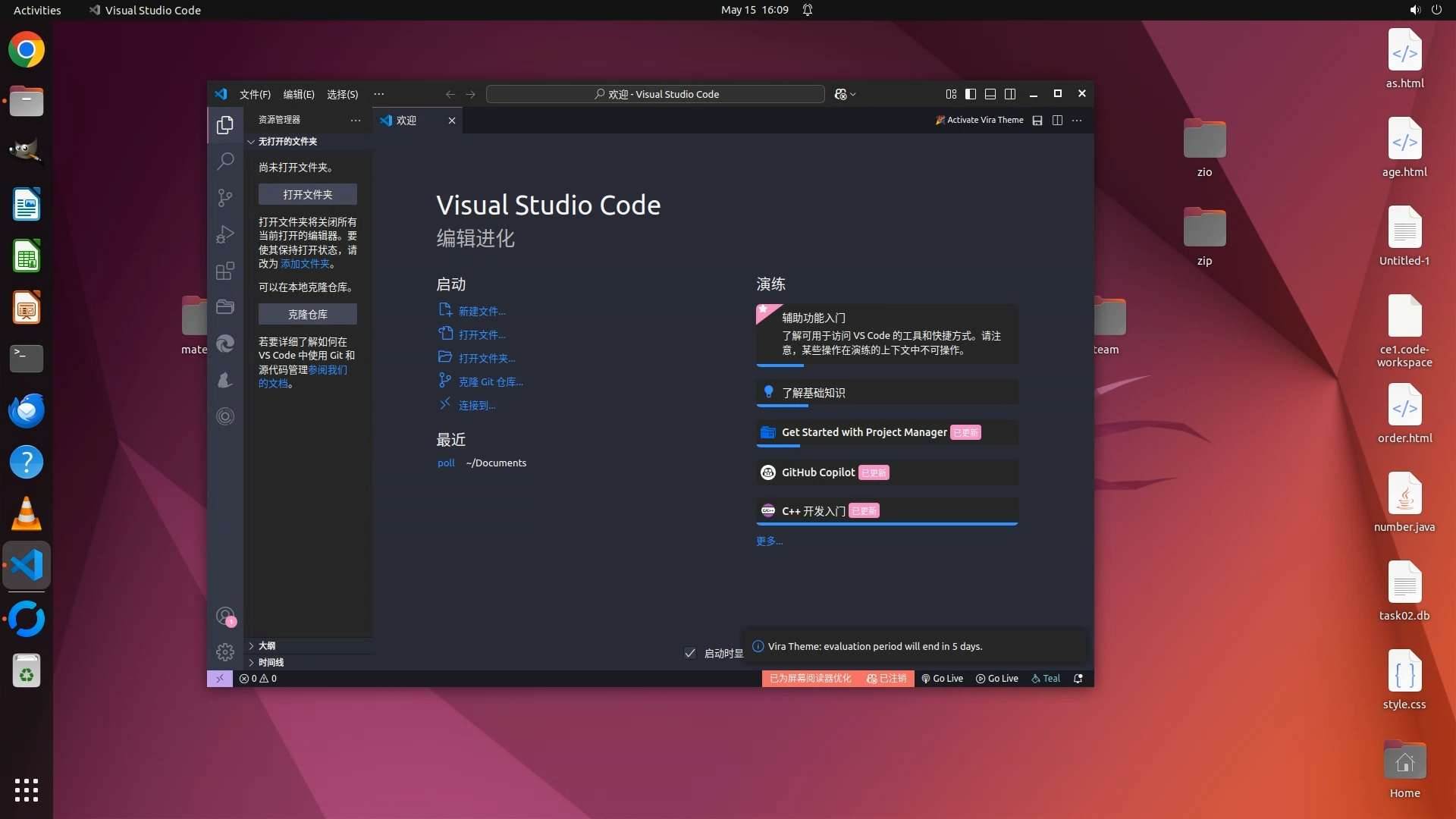Select the Teal color theme status item
1456x819 pixels.
point(1046,679)
